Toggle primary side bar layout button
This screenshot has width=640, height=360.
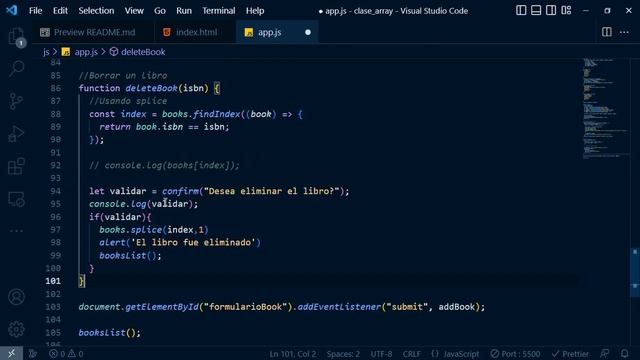point(521,10)
